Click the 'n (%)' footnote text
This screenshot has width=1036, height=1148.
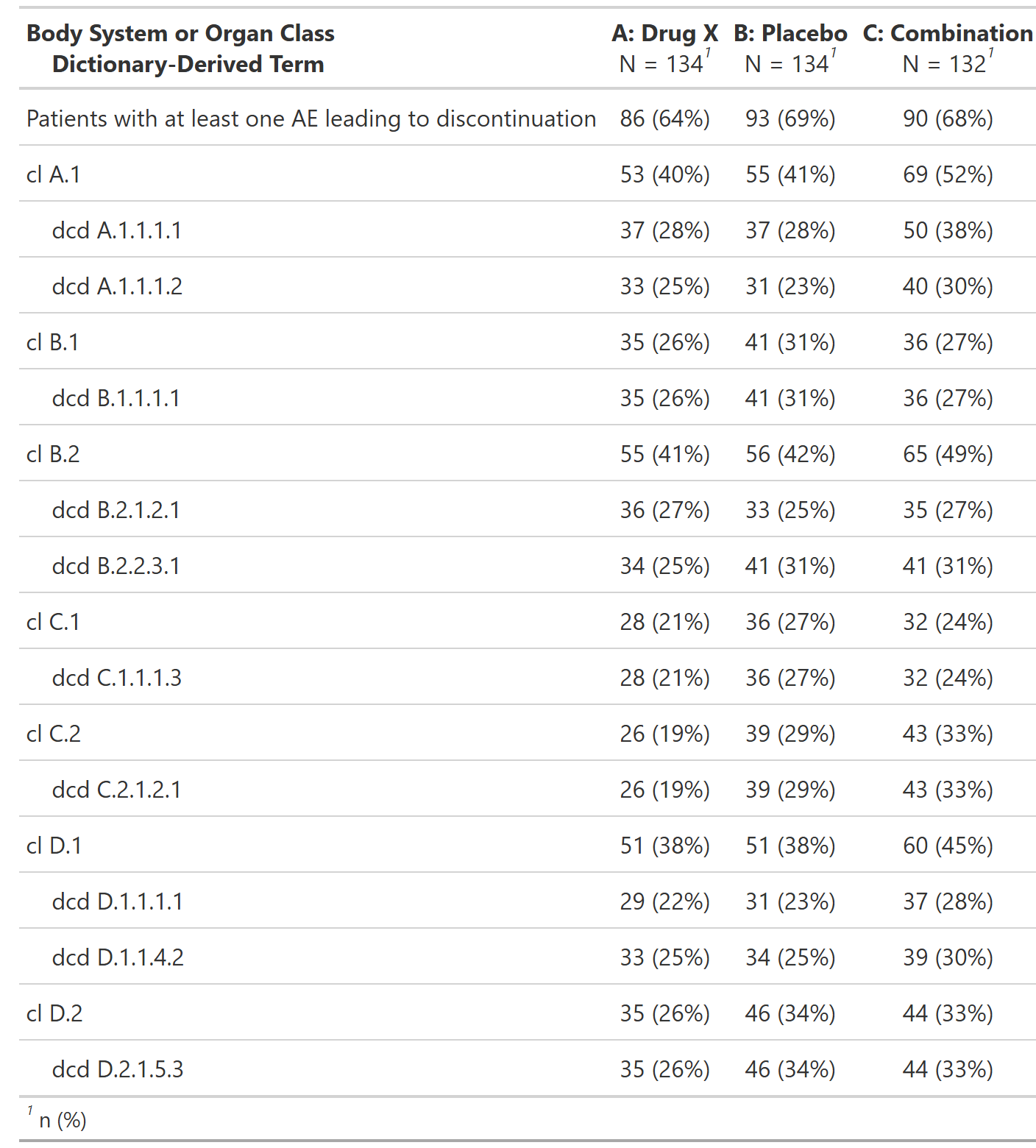pos(63,1121)
